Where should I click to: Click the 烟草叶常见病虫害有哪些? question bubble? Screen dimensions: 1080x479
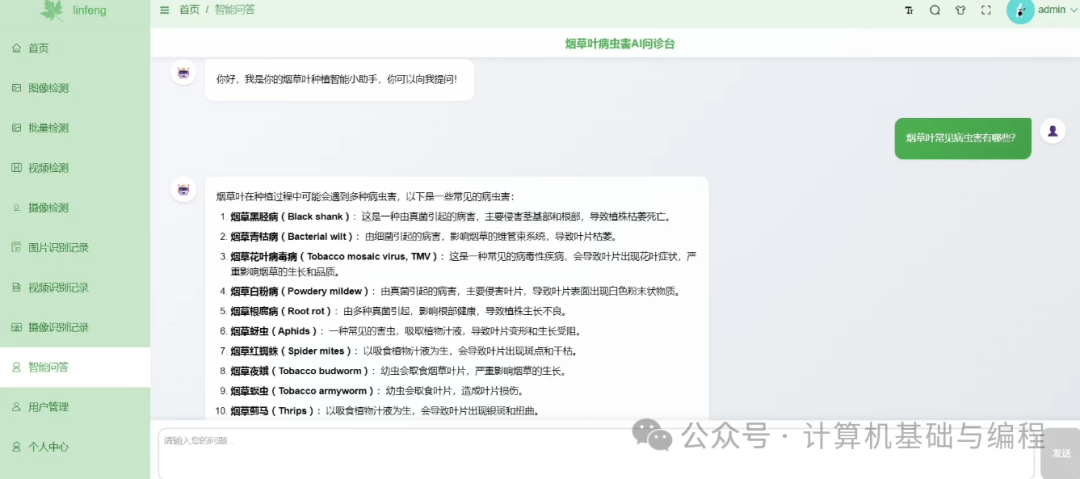click(963, 138)
